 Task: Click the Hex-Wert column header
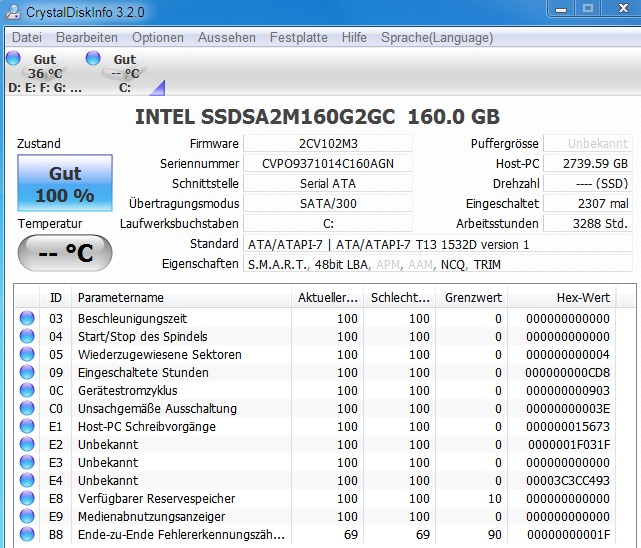pyautogui.click(x=562, y=297)
